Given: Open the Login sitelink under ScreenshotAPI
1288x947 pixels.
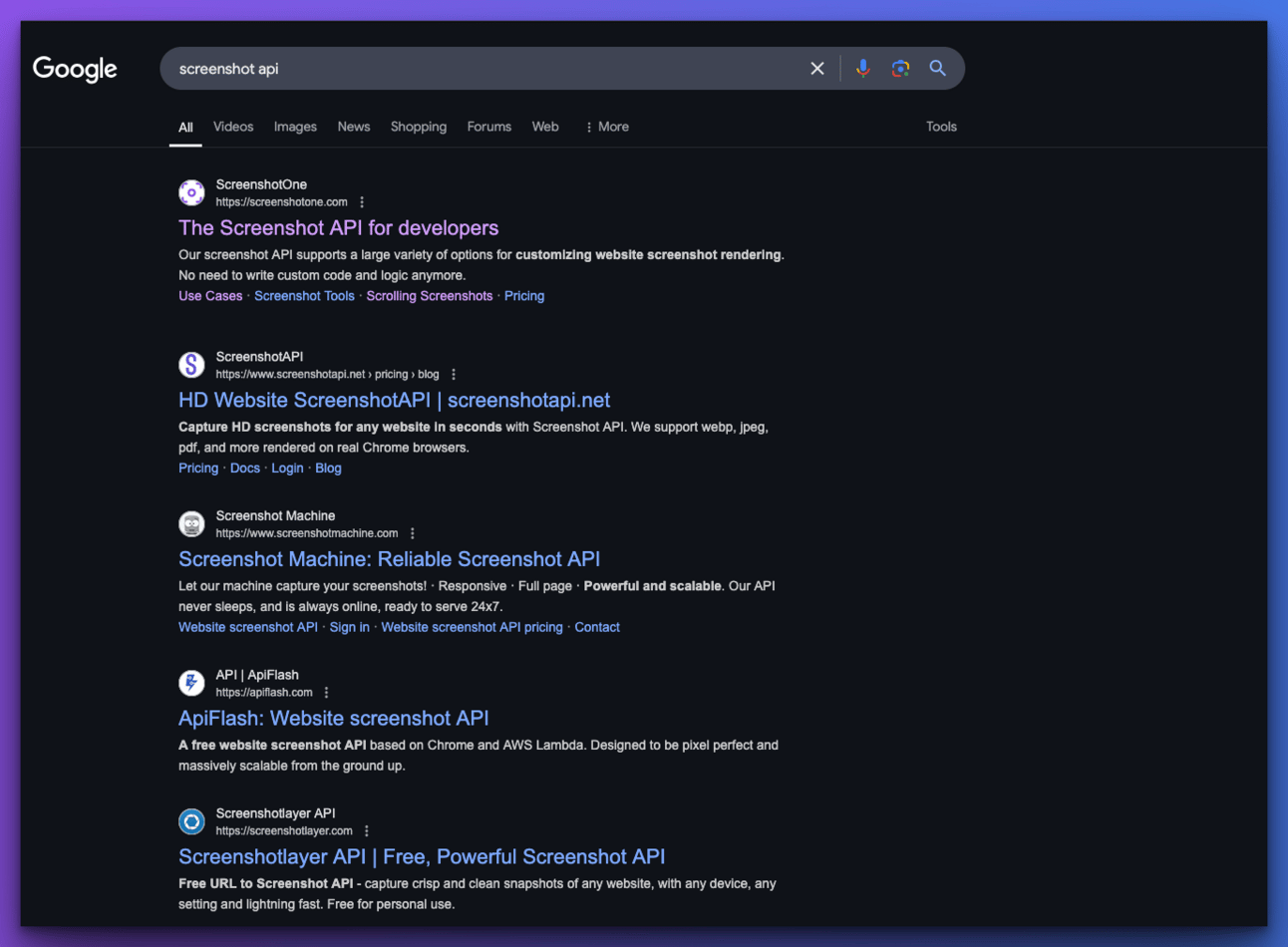Looking at the screenshot, I should point(287,469).
